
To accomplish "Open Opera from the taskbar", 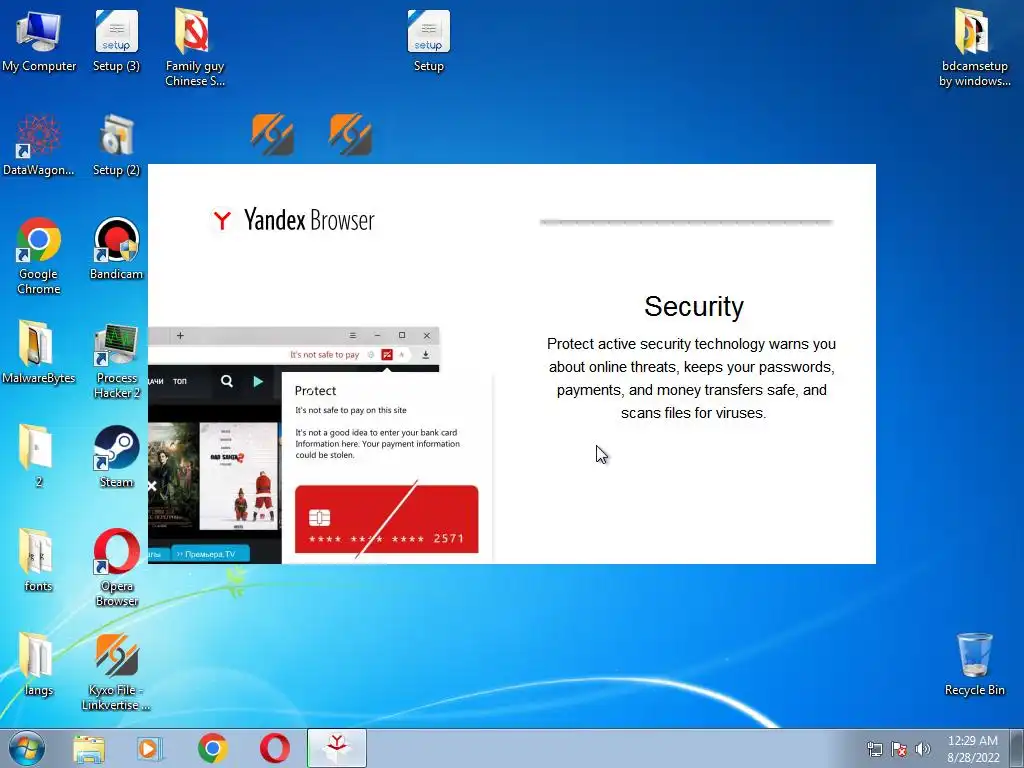I will [x=275, y=748].
